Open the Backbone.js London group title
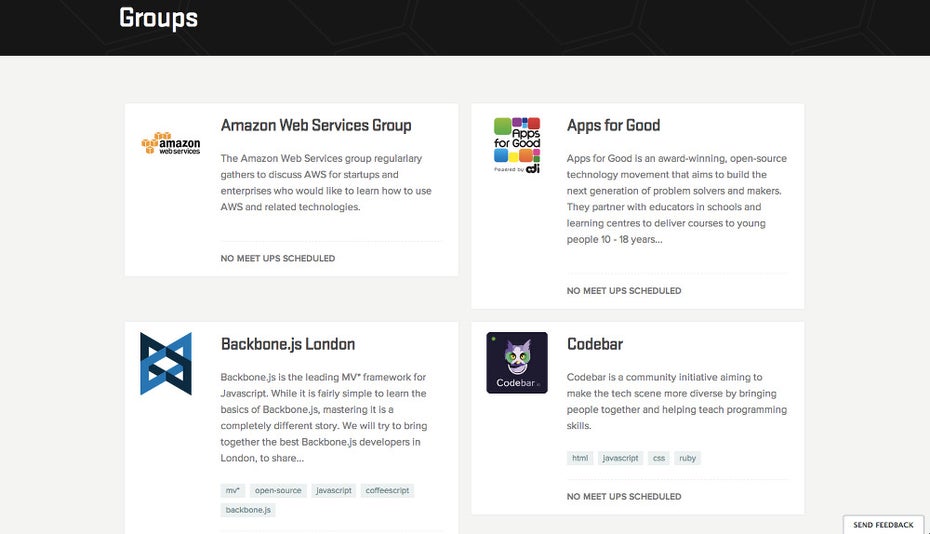 [x=288, y=344]
